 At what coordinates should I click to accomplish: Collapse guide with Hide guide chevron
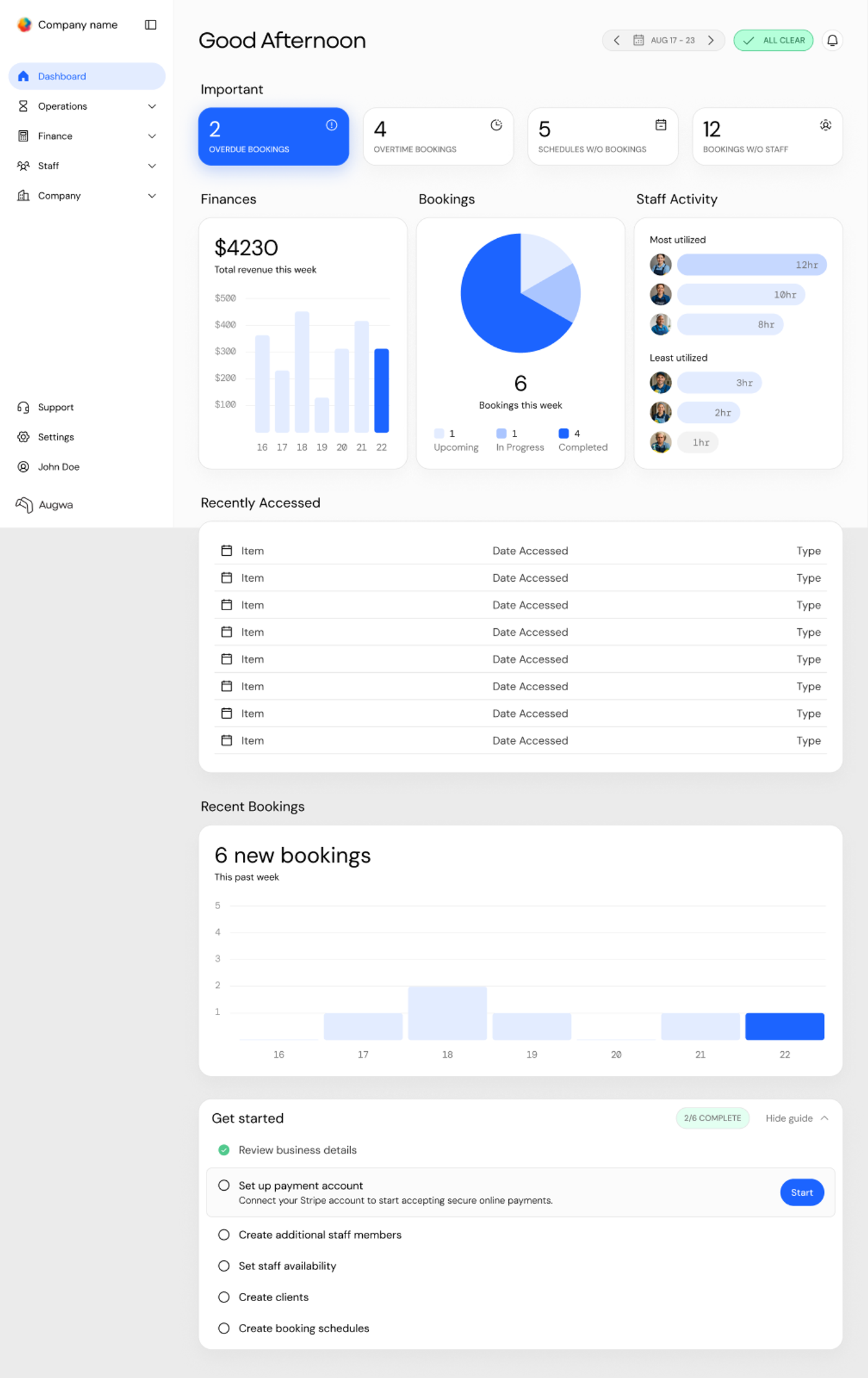click(x=824, y=1118)
